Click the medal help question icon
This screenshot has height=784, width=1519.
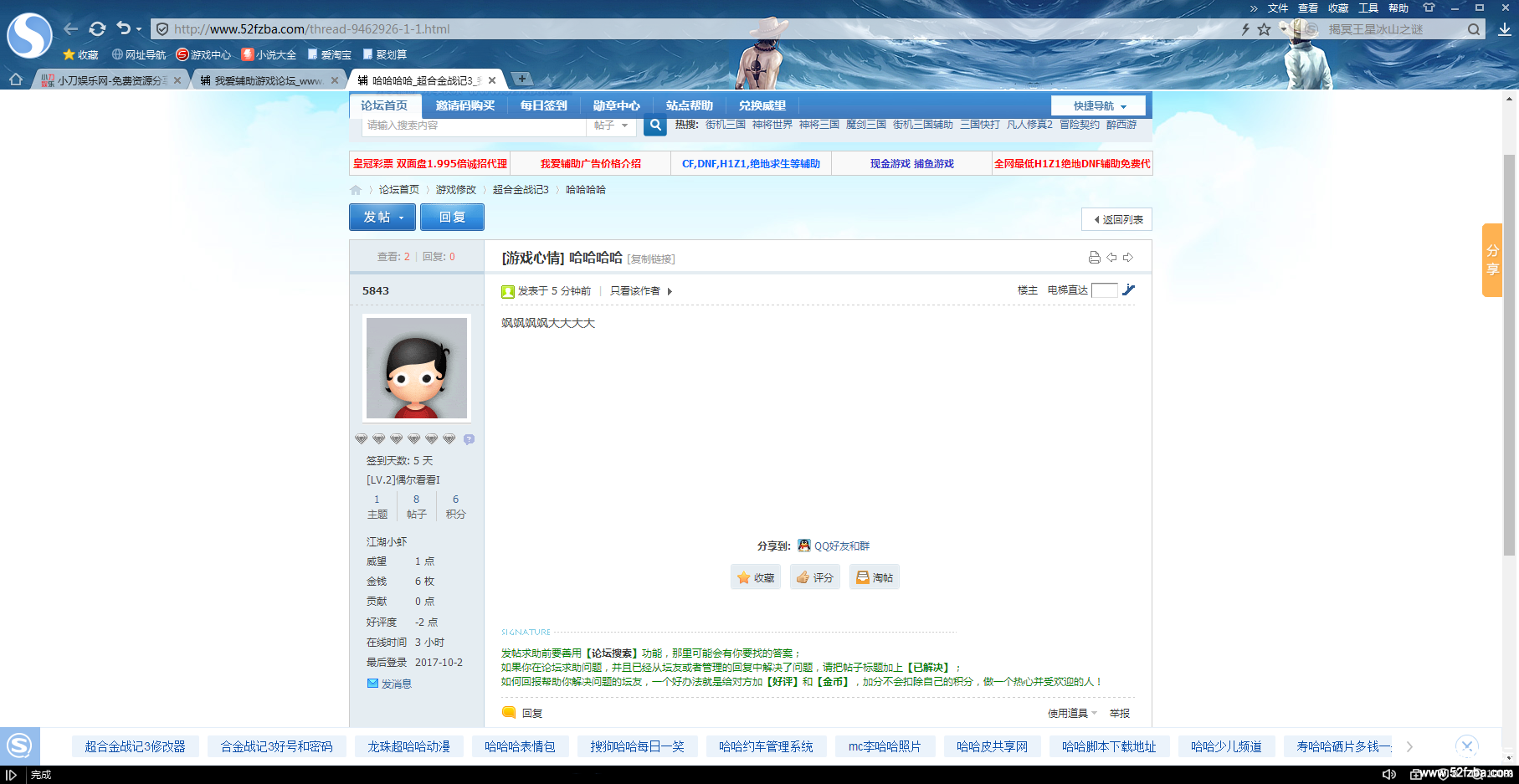coord(469,439)
